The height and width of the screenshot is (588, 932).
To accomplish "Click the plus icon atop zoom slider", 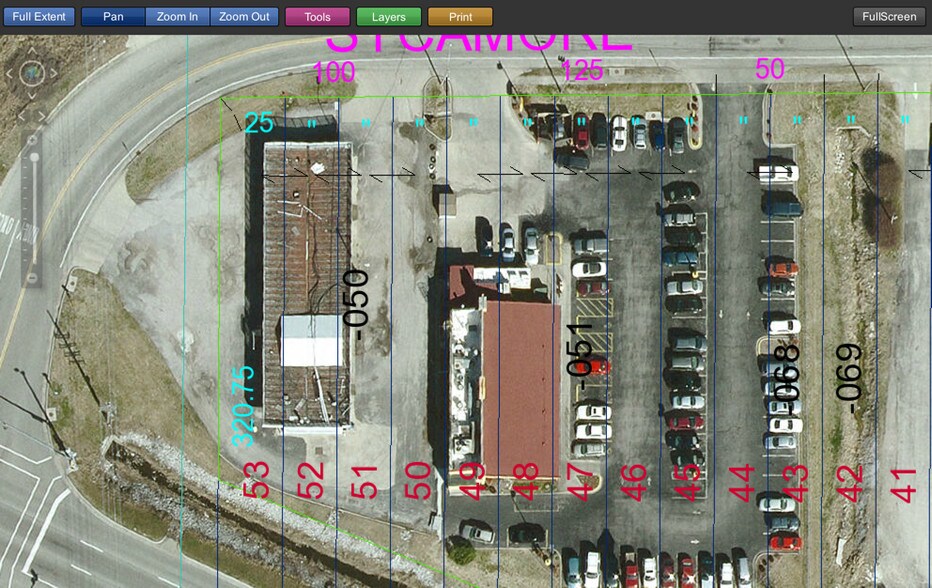I will (x=33, y=138).
